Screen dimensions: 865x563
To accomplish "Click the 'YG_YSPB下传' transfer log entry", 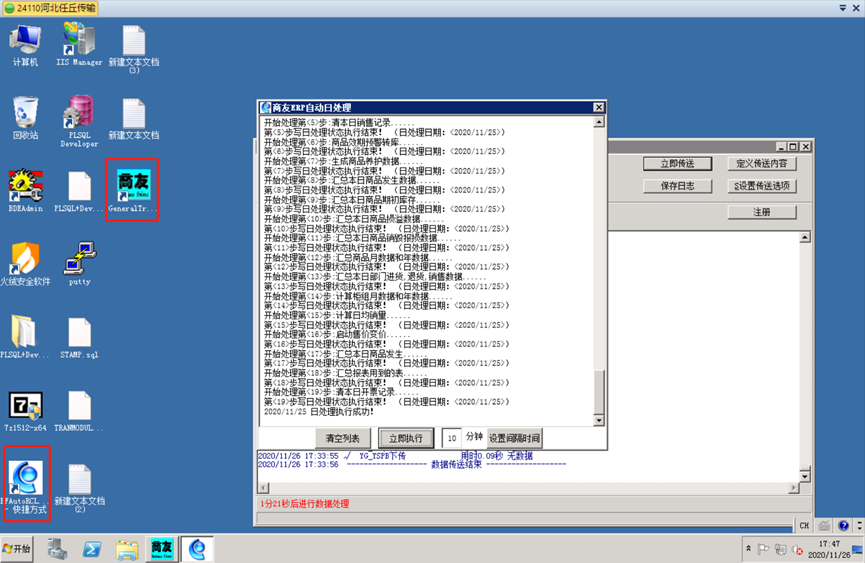I will pyautogui.click(x=382, y=456).
